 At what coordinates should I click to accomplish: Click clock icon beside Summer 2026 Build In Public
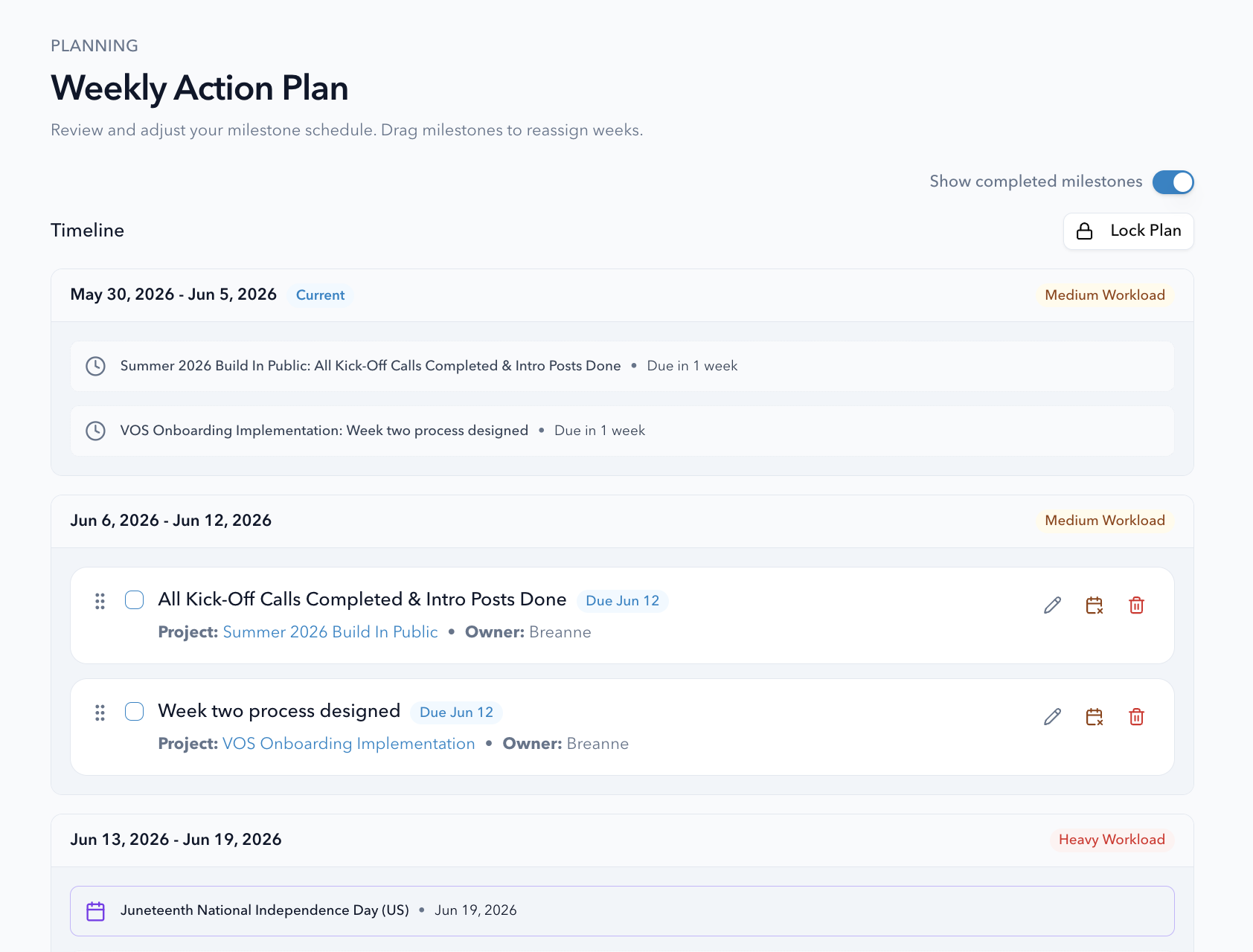click(95, 366)
